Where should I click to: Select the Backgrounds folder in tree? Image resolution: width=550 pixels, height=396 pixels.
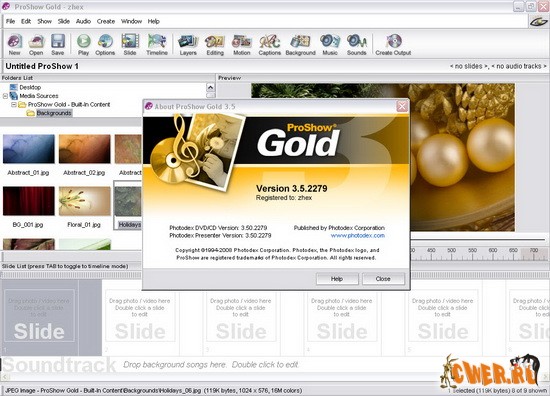pyautogui.click(x=54, y=113)
